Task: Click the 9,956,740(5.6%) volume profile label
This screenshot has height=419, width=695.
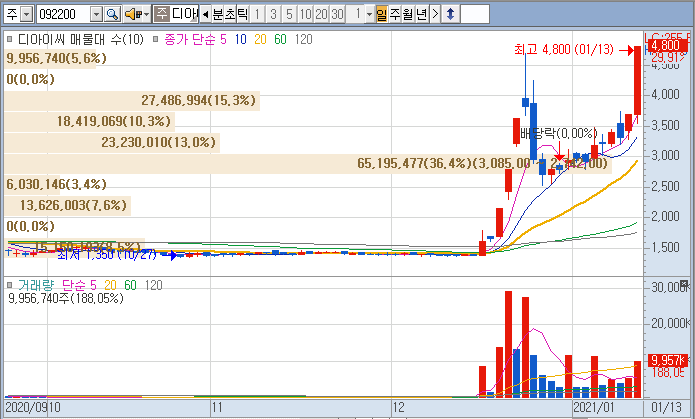Action: tap(56, 59)
